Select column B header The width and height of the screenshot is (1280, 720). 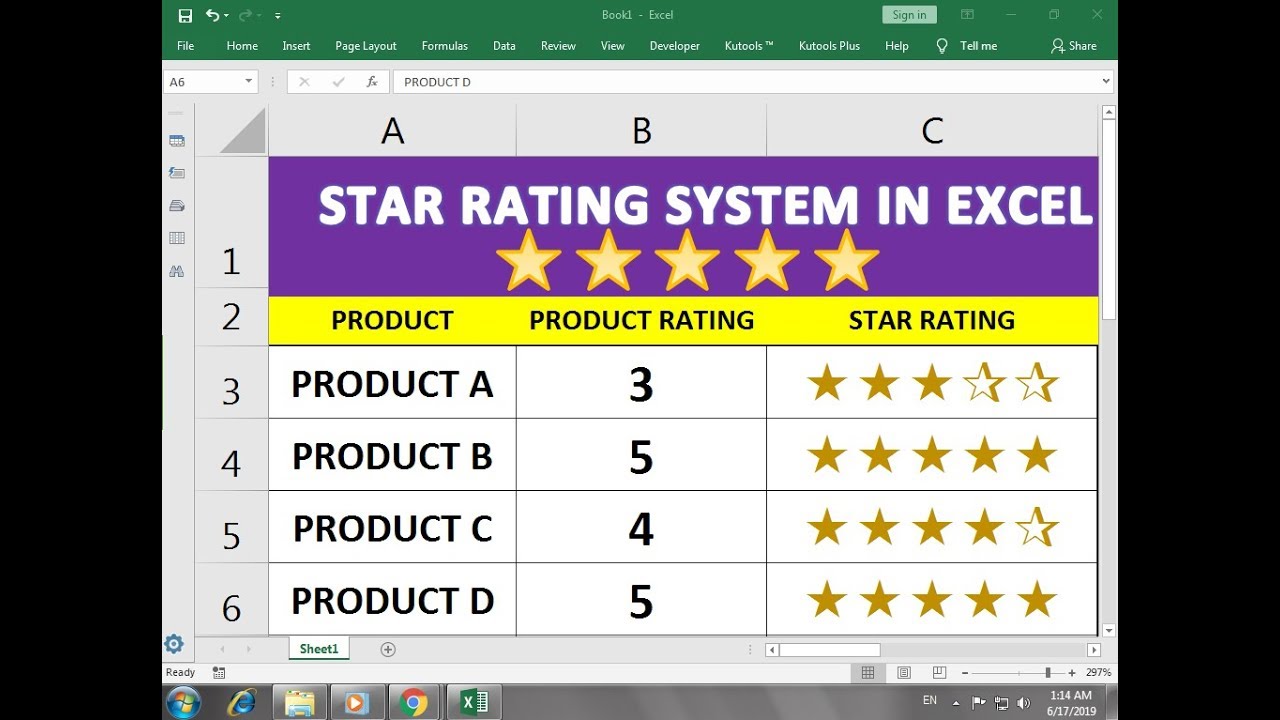point(641,131)
